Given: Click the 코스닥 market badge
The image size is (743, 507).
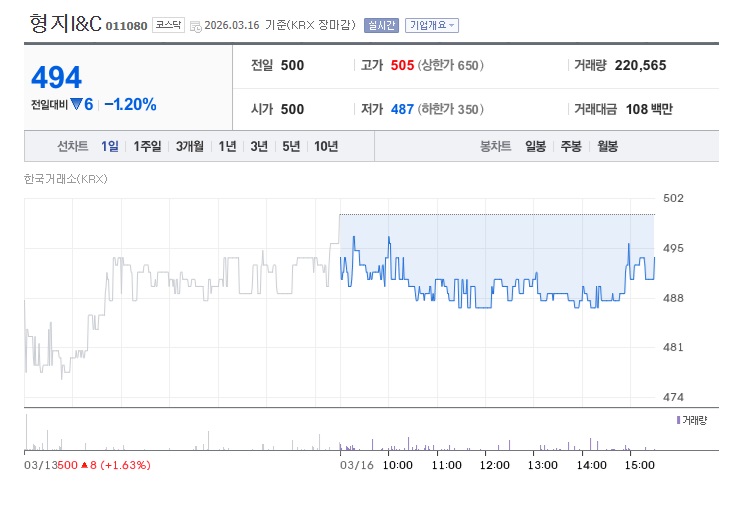Looking at the screenshot, I should [x=166, y=25].
